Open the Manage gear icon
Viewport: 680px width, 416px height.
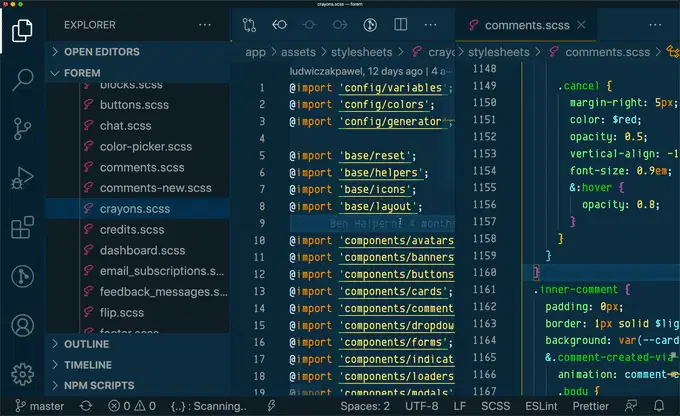pos(22,374)
